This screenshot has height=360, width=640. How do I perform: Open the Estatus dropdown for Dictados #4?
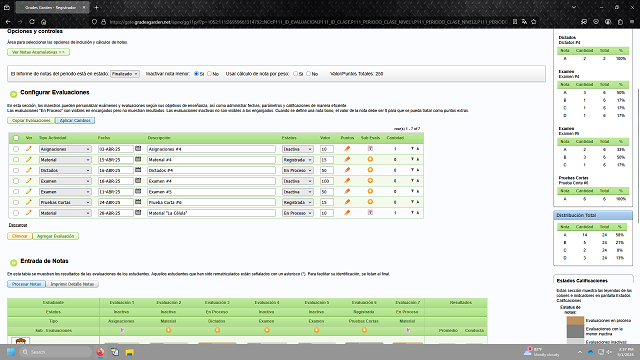click(298, 170)
